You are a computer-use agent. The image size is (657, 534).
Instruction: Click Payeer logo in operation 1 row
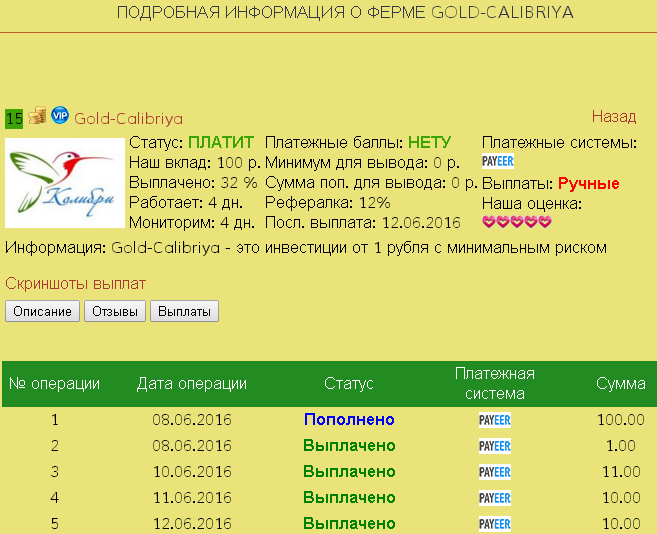(495, 420)
